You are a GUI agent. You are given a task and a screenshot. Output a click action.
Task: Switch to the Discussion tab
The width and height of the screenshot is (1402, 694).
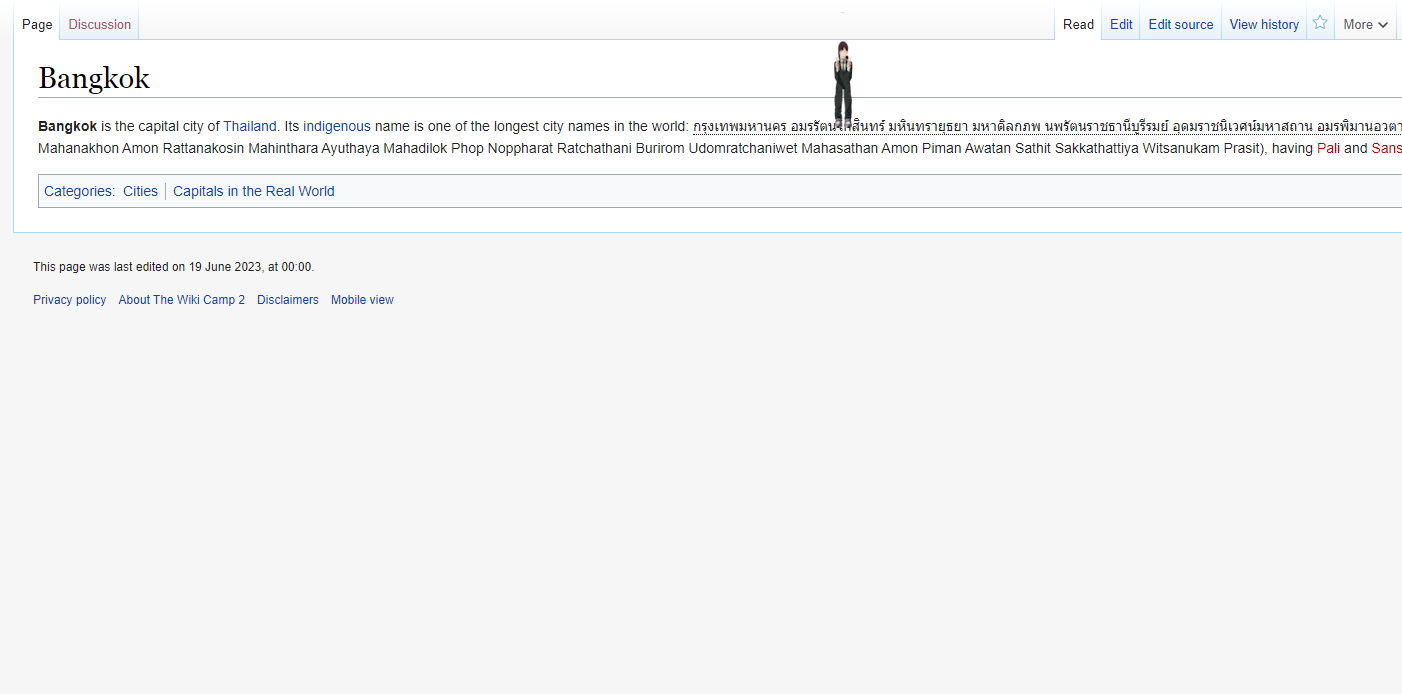pos(99,25)
